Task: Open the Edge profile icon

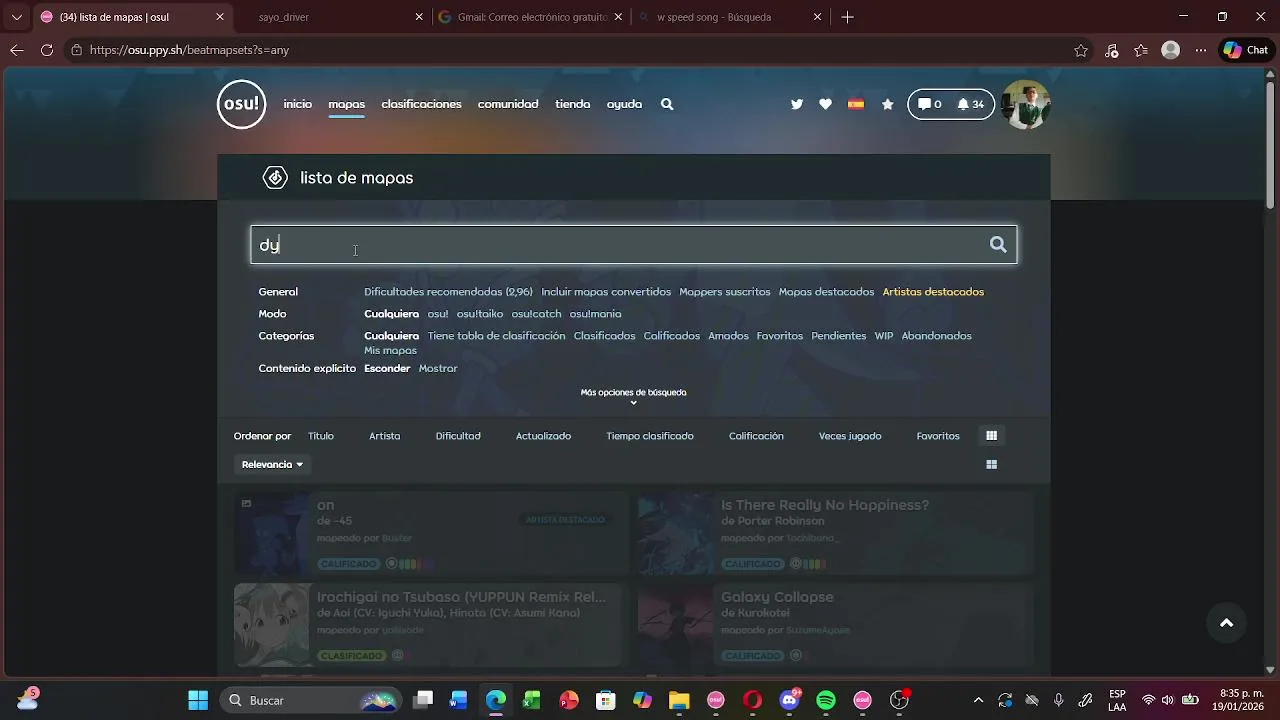Action: point(1171,50)
